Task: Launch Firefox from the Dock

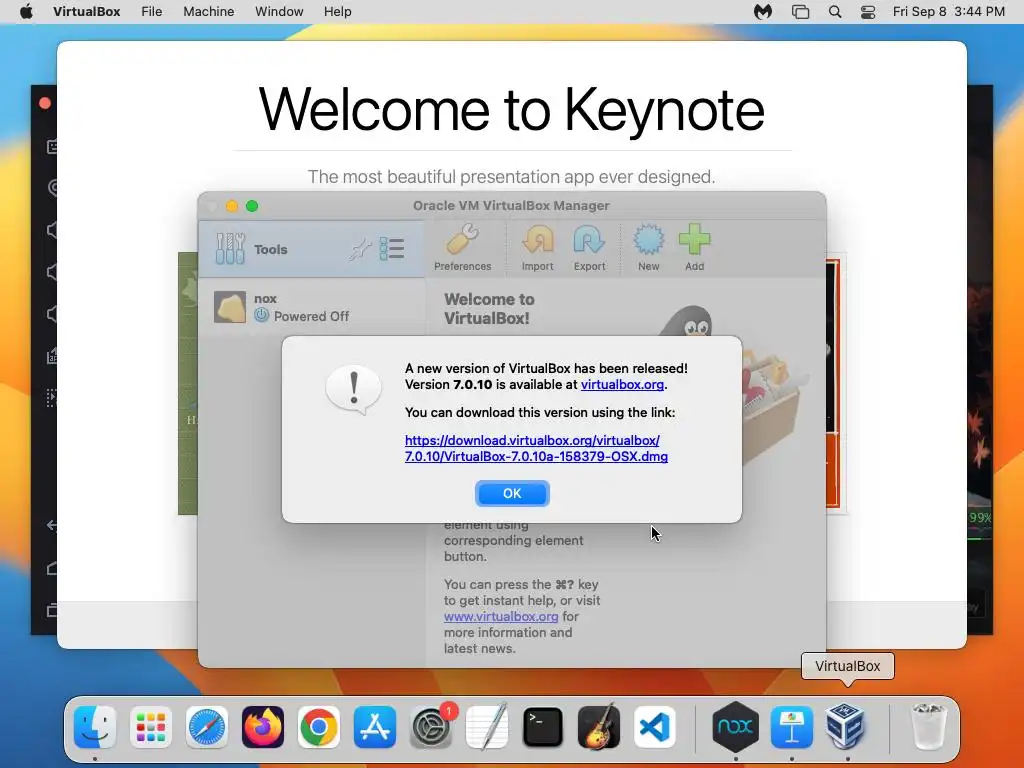Action: tap(263, 727)
